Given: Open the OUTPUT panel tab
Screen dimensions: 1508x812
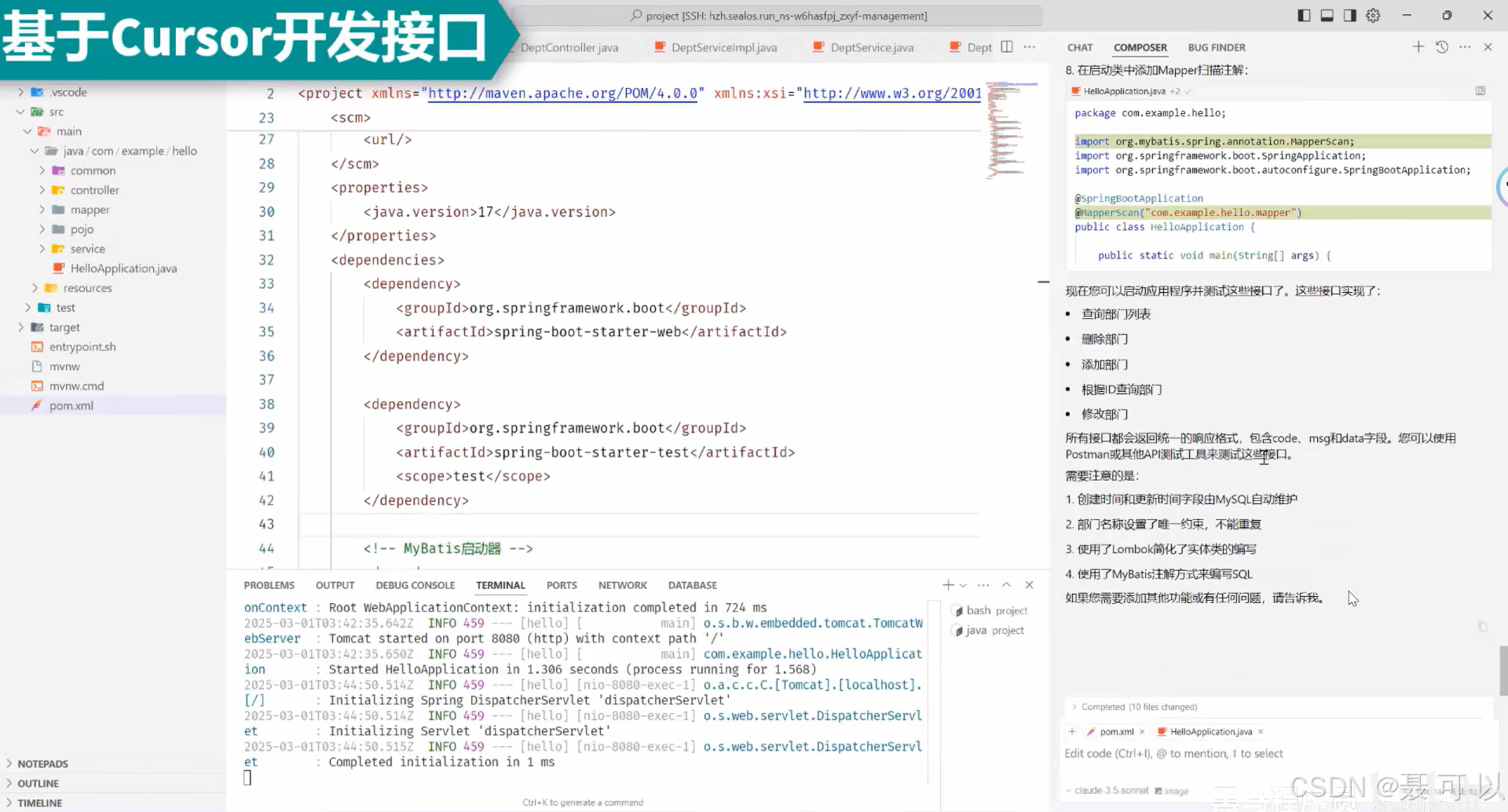Looking at the screenshot, I should (x=335, y=585).
